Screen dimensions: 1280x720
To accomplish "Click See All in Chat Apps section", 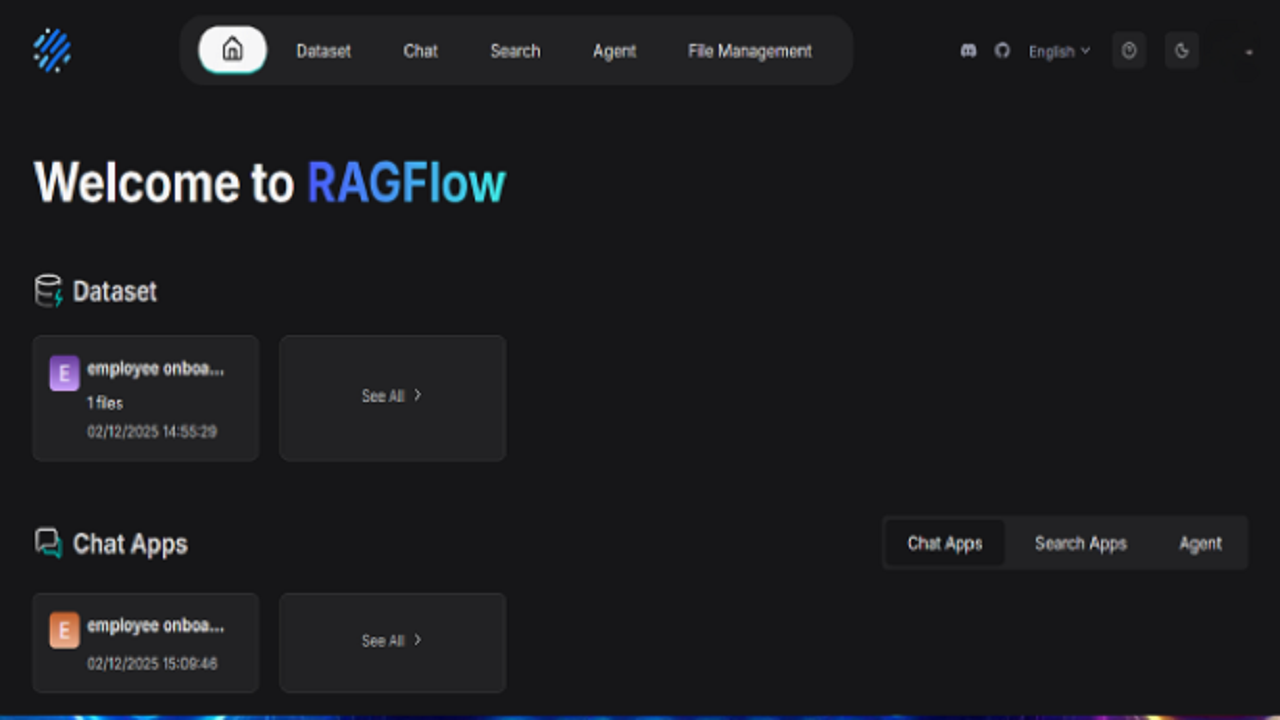I will coord(392,641).
